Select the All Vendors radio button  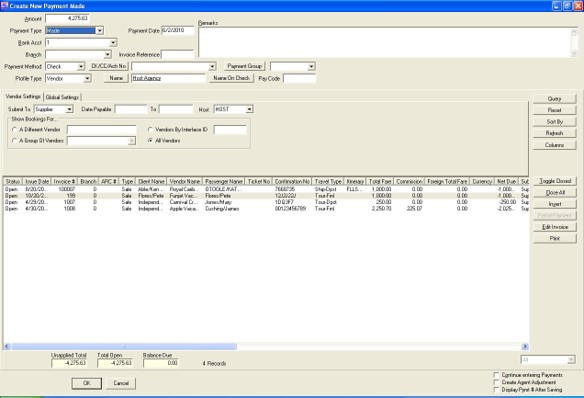[150, 141]
